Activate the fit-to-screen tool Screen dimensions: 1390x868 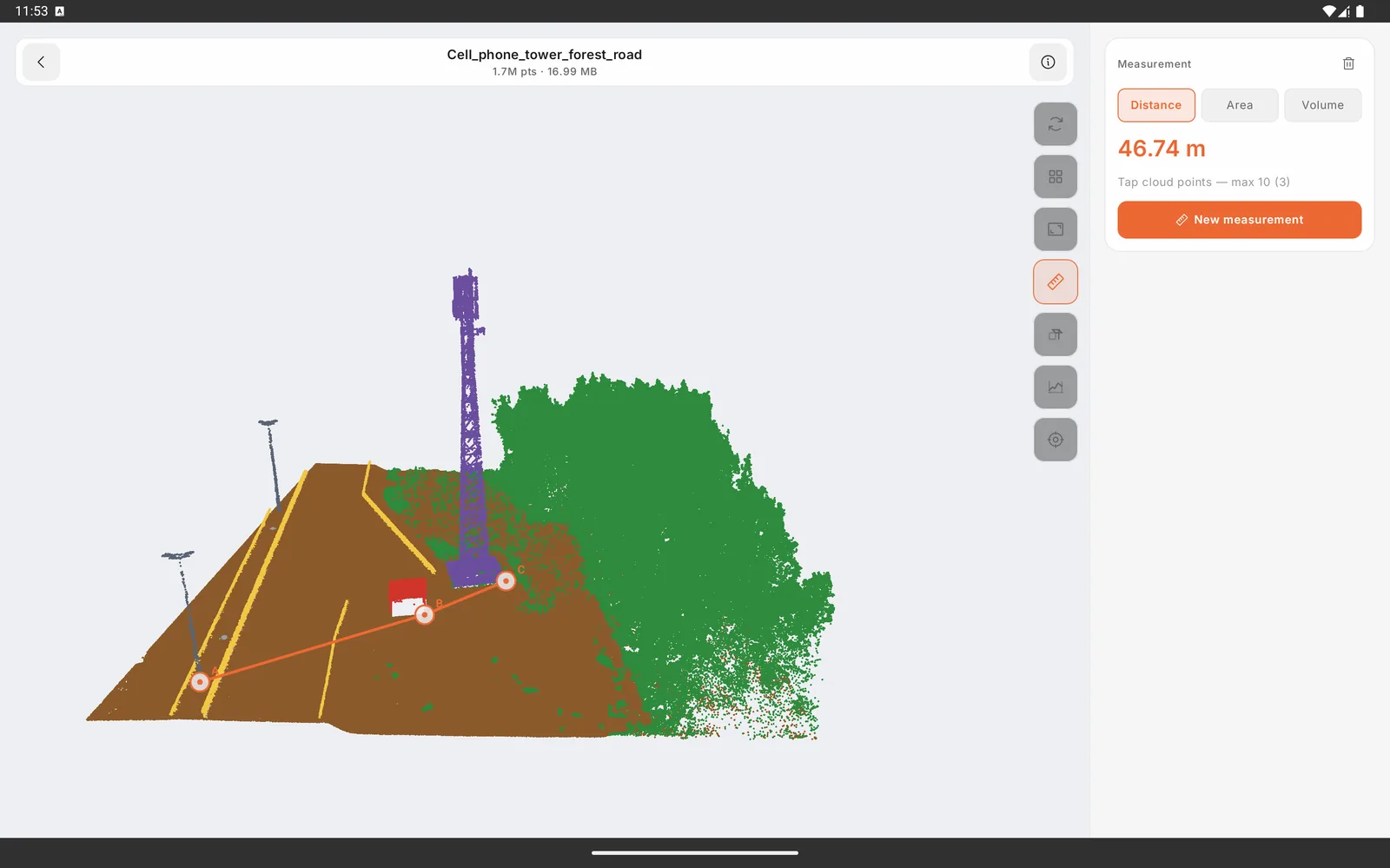(1056, 229)
